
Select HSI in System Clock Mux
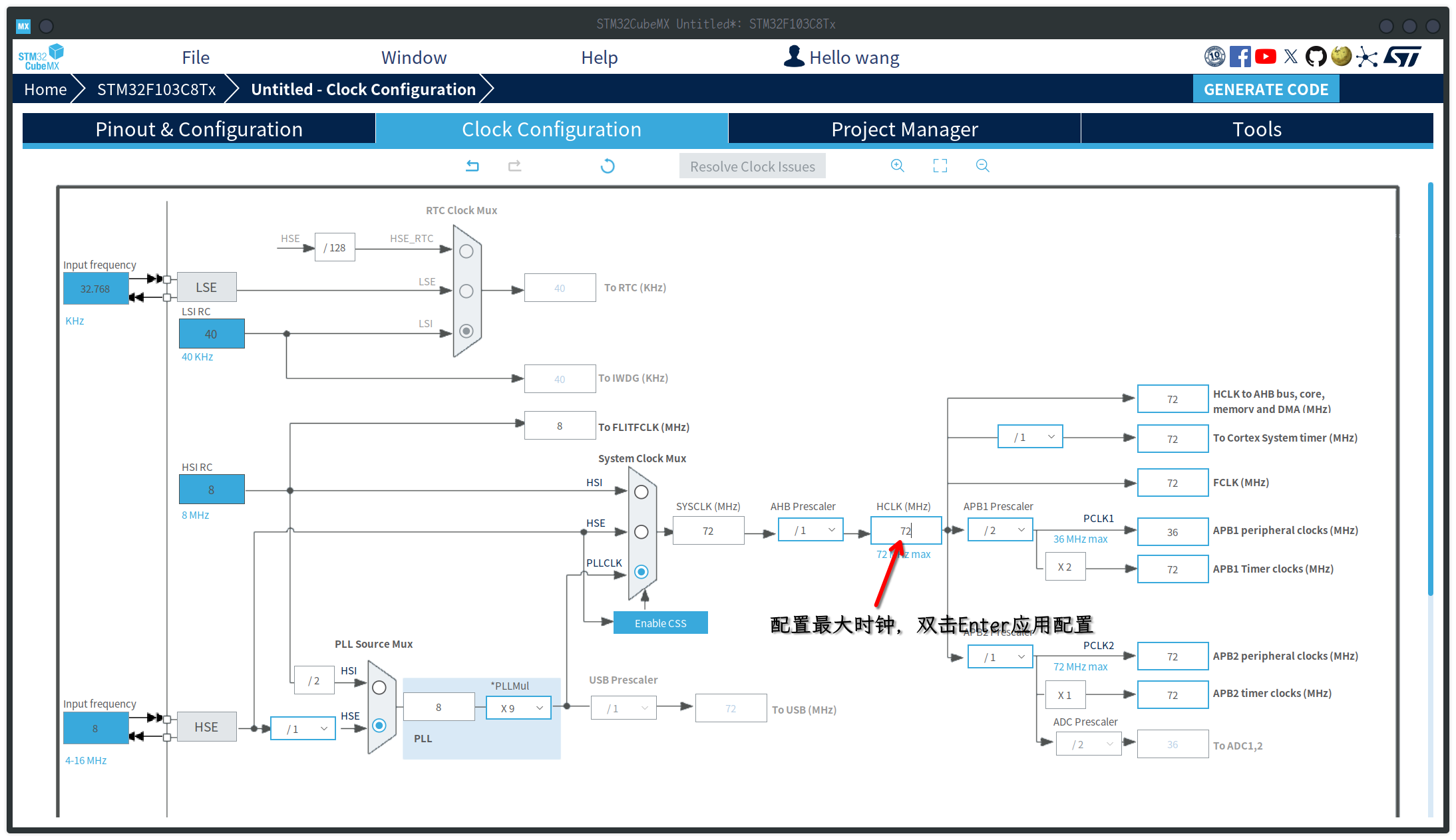click(x=641, y=492)
